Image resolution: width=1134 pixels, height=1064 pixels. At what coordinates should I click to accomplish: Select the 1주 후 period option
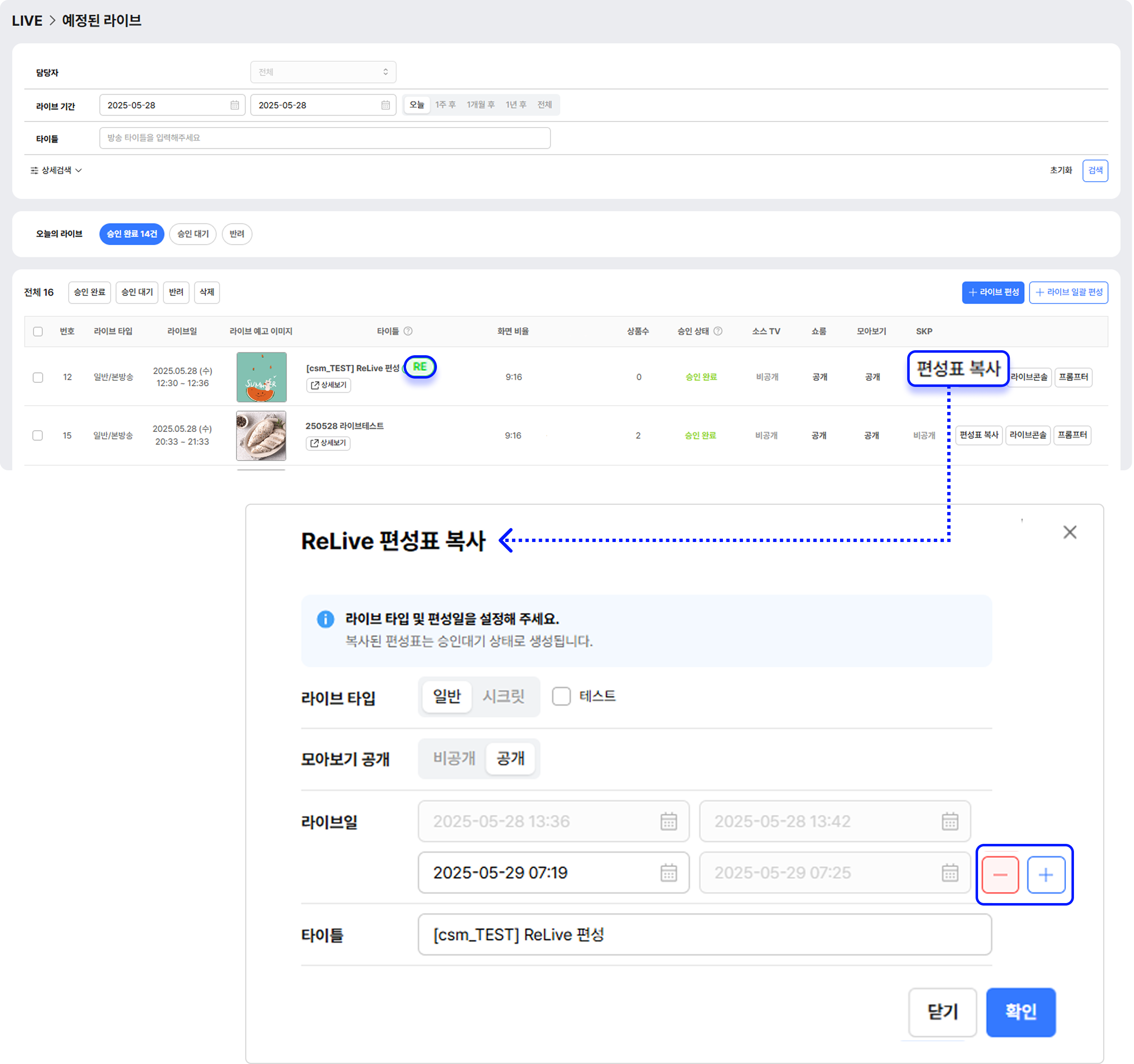pyautogui.click(x=445, y=105)
